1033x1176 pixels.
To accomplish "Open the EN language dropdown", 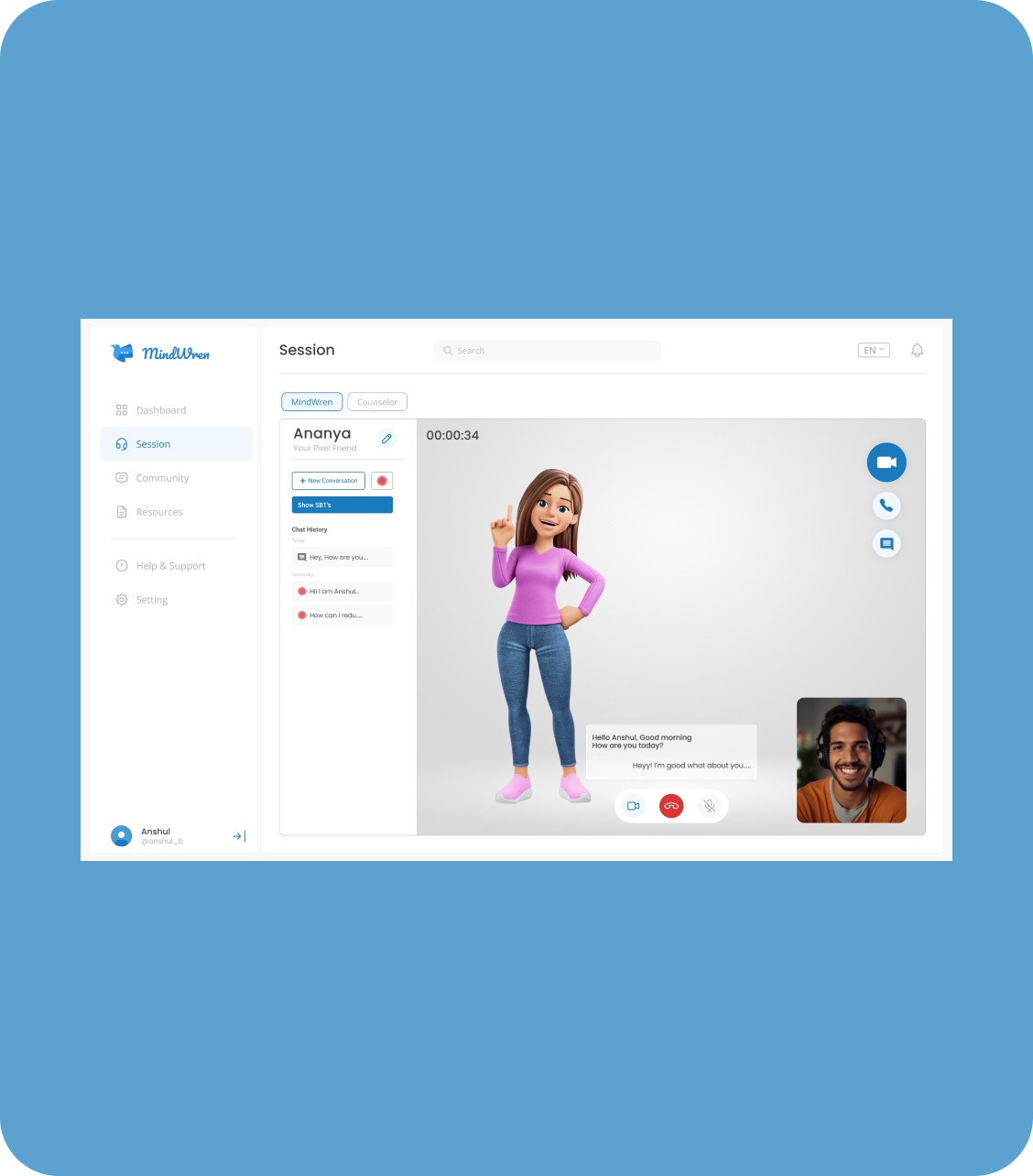I will pos(874,350).
